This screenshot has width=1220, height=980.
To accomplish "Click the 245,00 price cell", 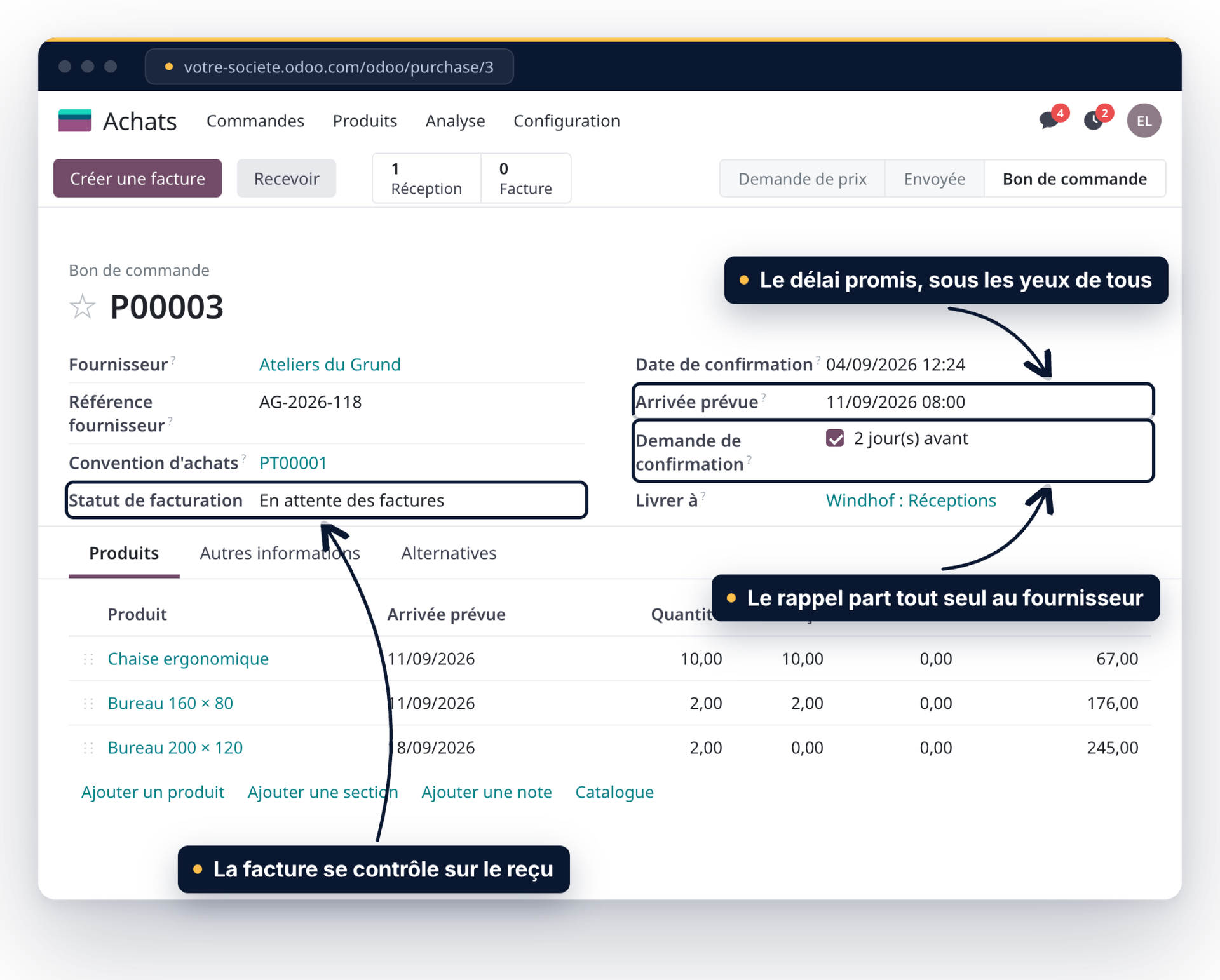I will point(1113,748).
